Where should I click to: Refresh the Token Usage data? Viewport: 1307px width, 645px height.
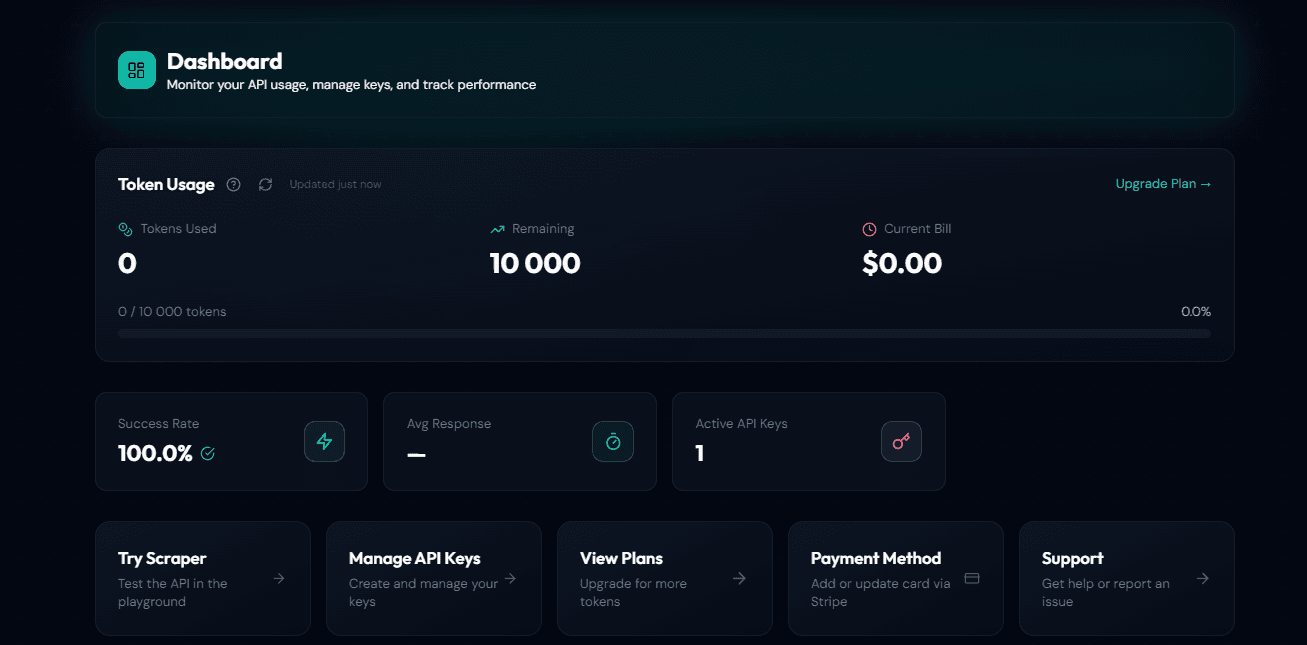[264, 184]
